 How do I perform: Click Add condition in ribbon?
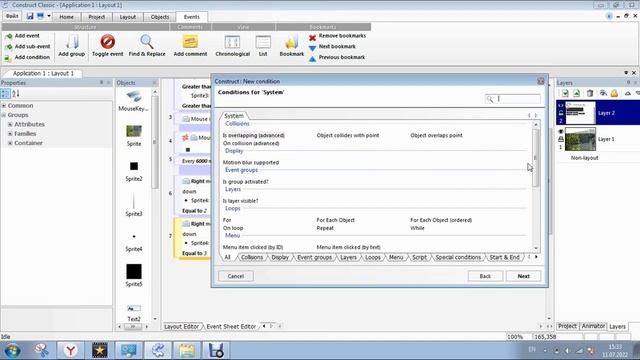(27, 58)
